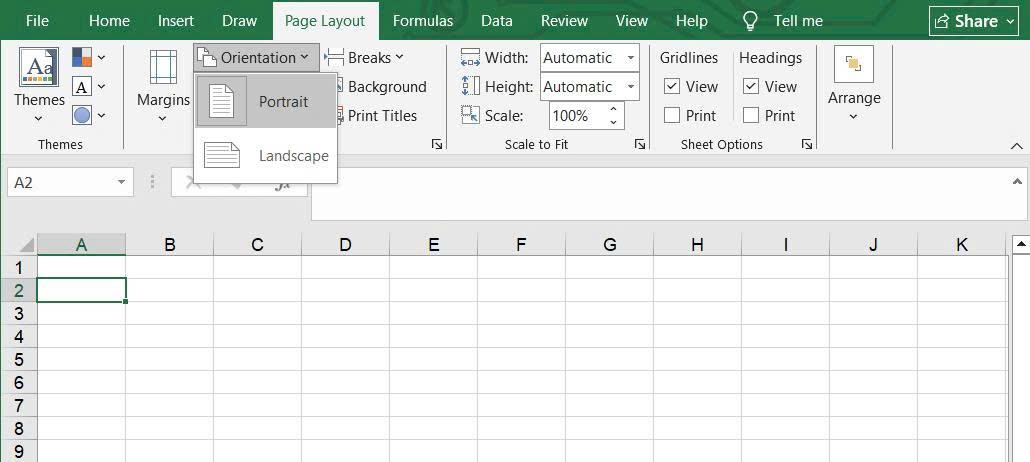Open the File tab
Screen dimensions: 1030x462
click(37, 20)
